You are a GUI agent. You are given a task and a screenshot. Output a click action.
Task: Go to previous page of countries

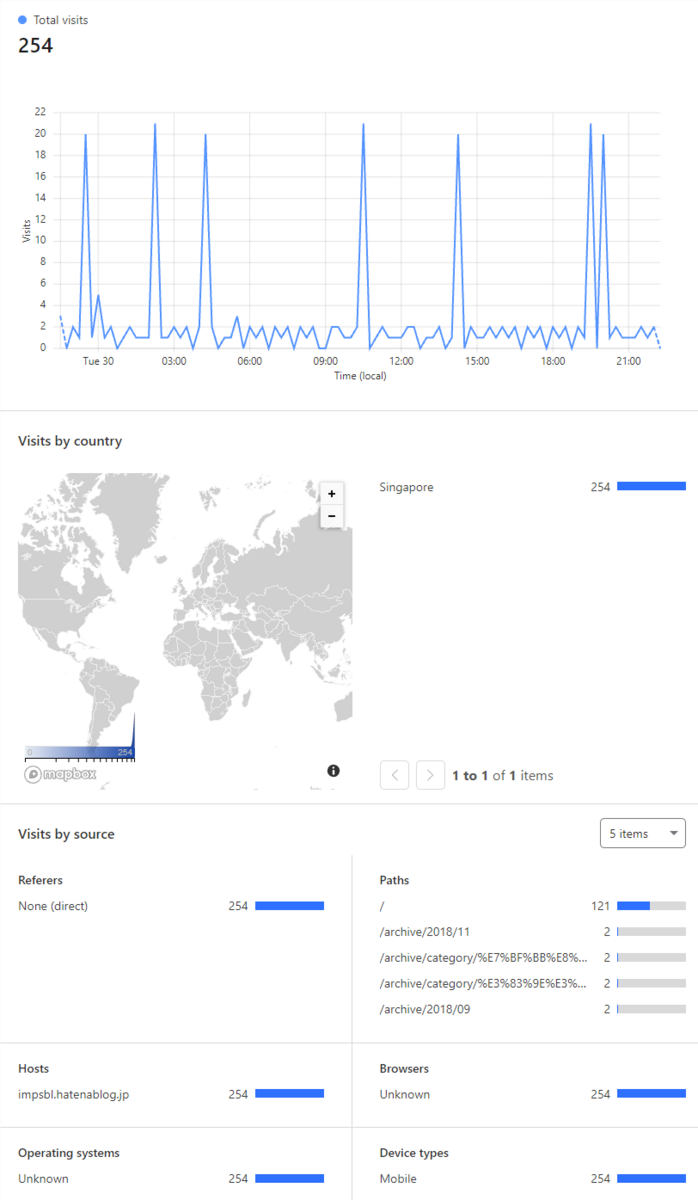[394, 775]
